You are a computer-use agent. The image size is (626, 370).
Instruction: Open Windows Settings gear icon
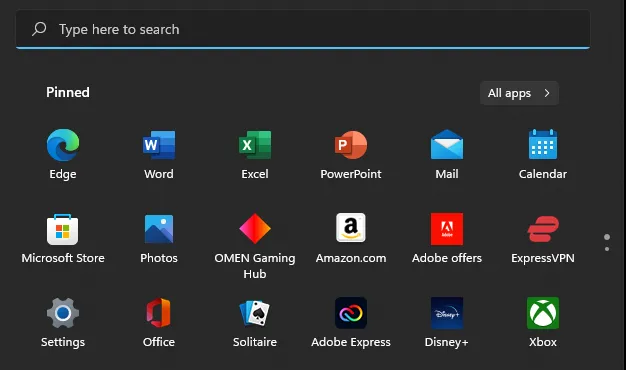[63, 313]
